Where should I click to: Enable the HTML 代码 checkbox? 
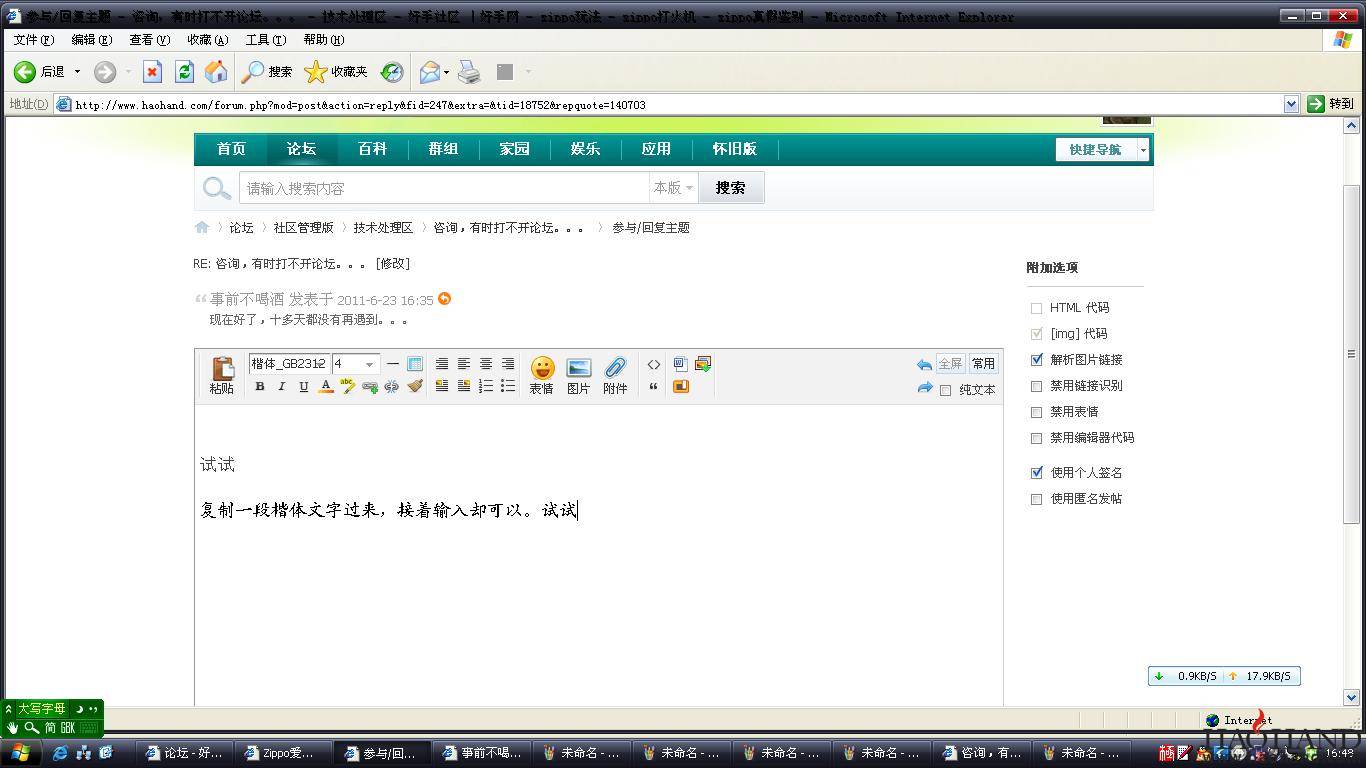(1036, 308)
